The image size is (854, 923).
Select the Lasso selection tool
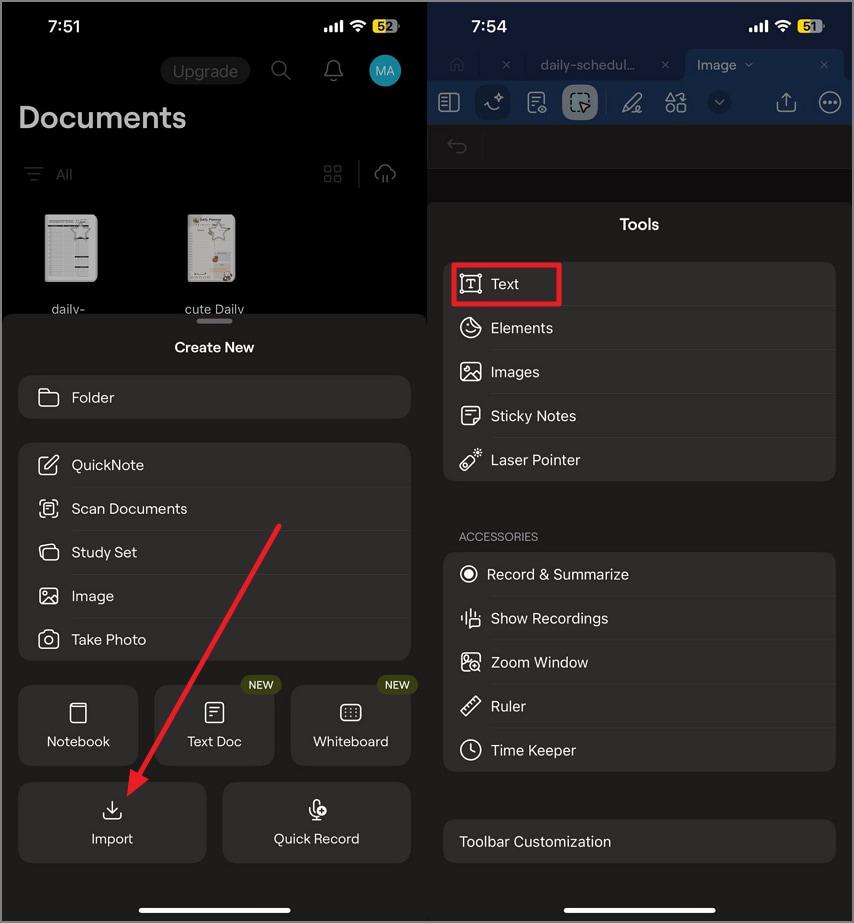coord(580,102)
